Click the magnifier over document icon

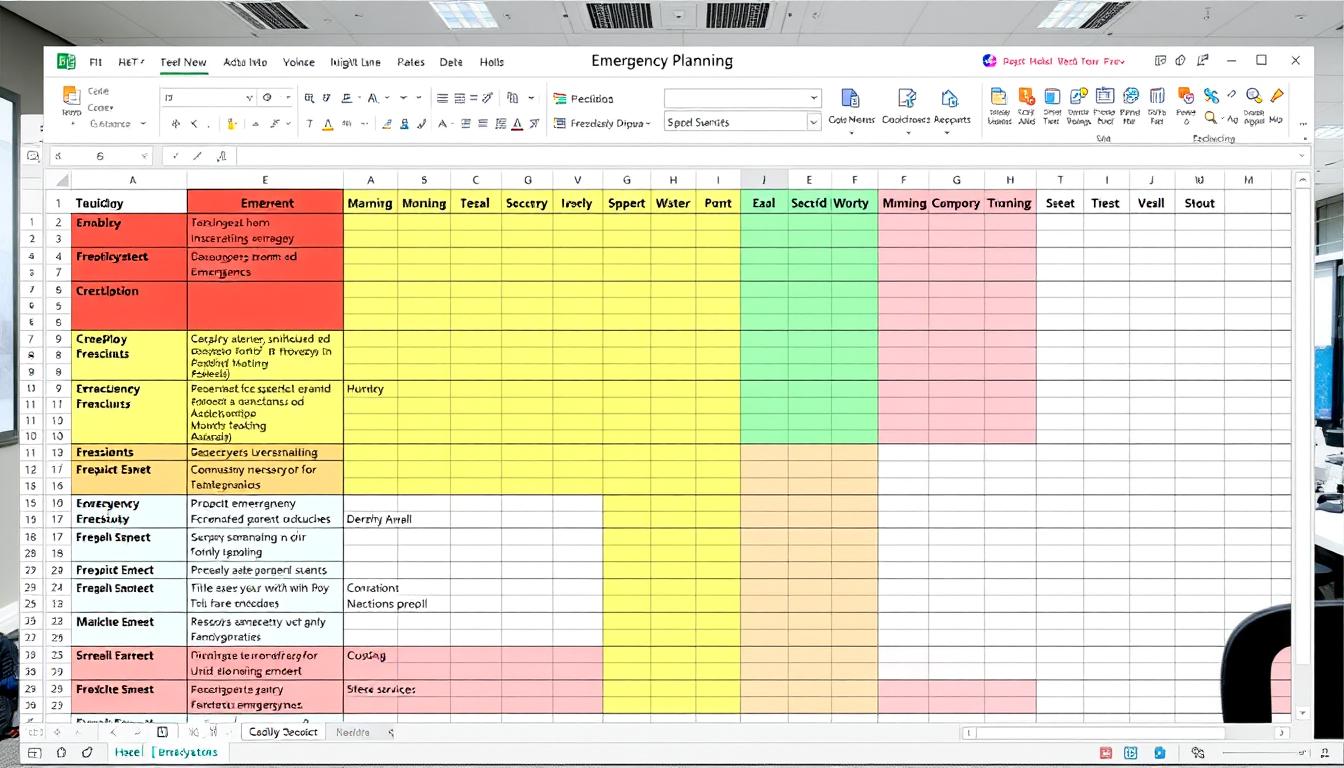tap(1253, 96)
